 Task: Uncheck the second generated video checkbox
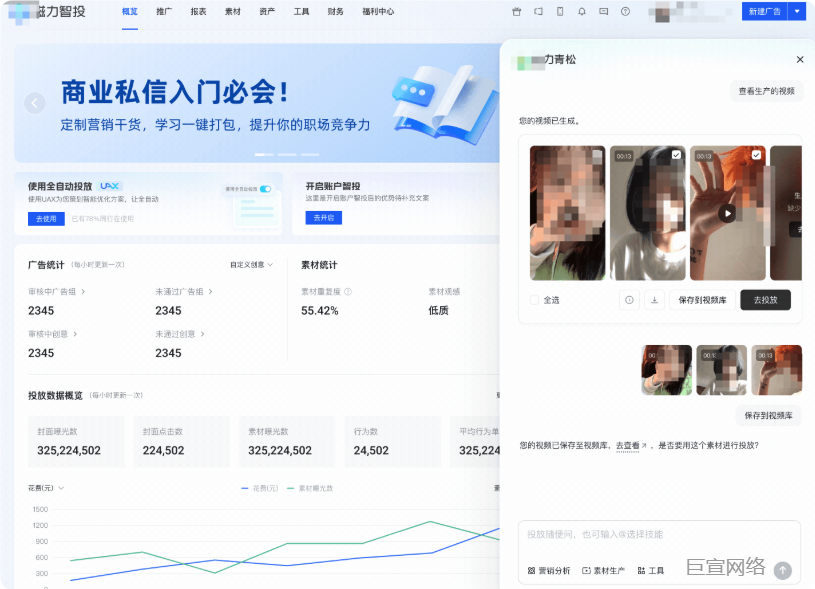pyautogui.click(x=676, y=155)
